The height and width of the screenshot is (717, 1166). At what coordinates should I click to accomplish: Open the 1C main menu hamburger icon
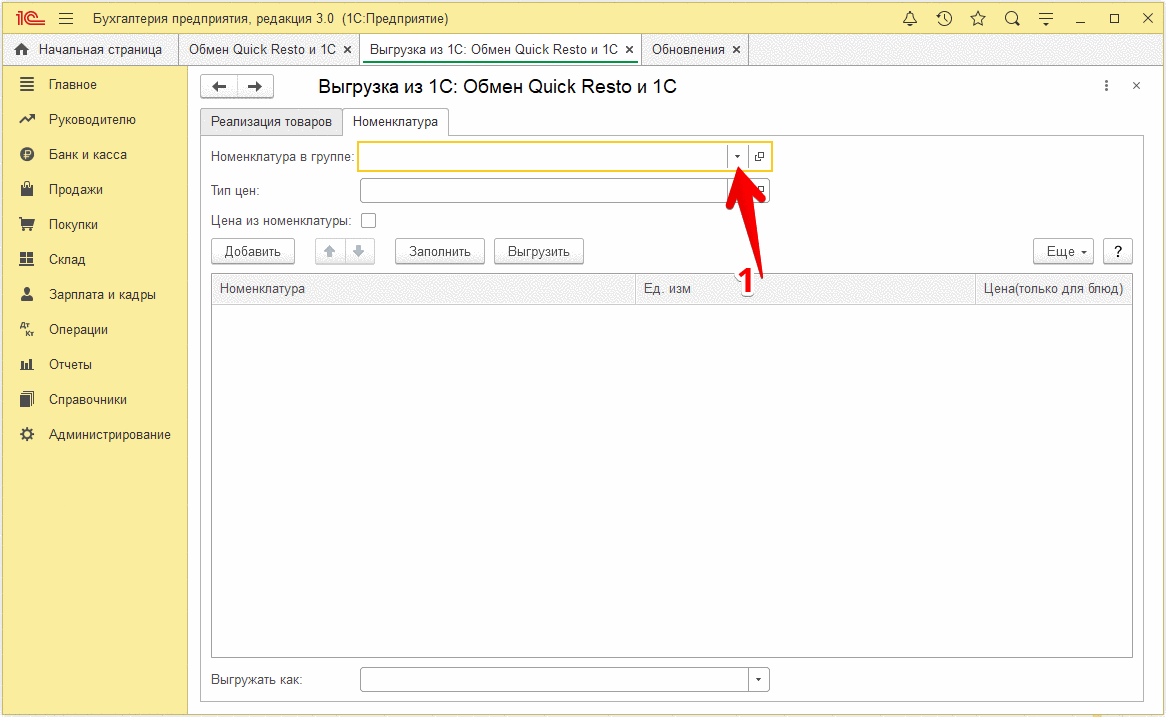pos(66,19)
